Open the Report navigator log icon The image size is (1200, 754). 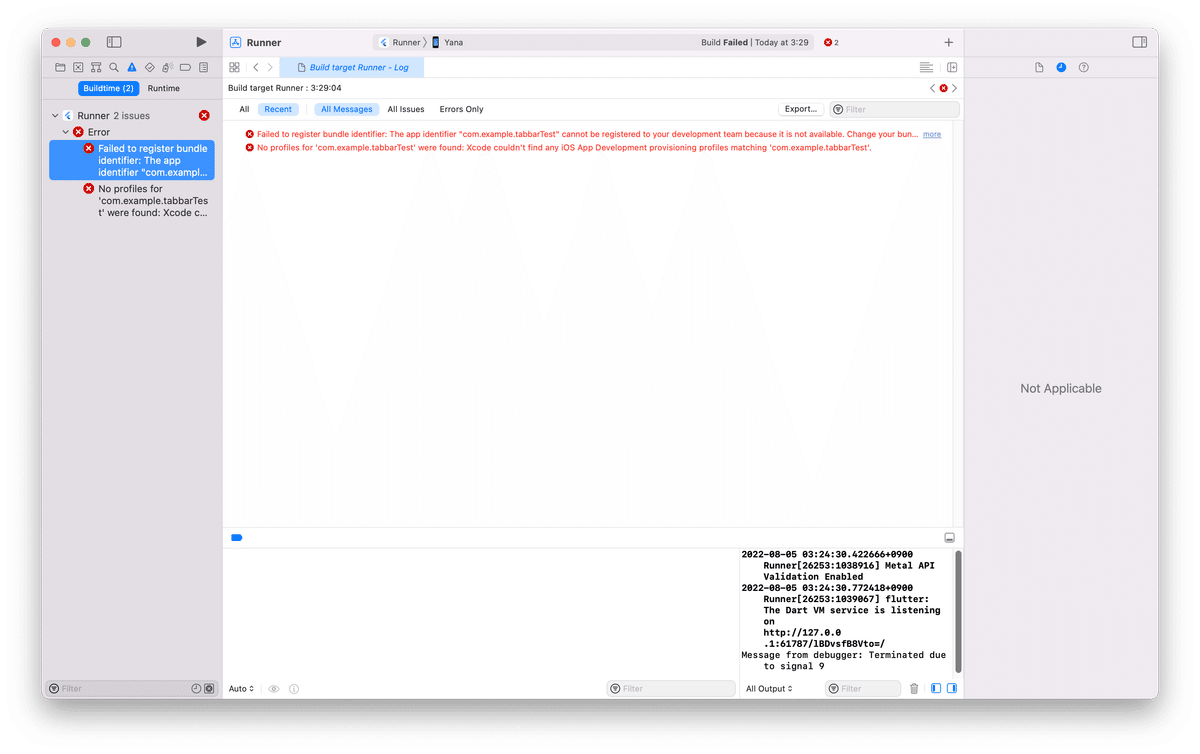[203, 67]
